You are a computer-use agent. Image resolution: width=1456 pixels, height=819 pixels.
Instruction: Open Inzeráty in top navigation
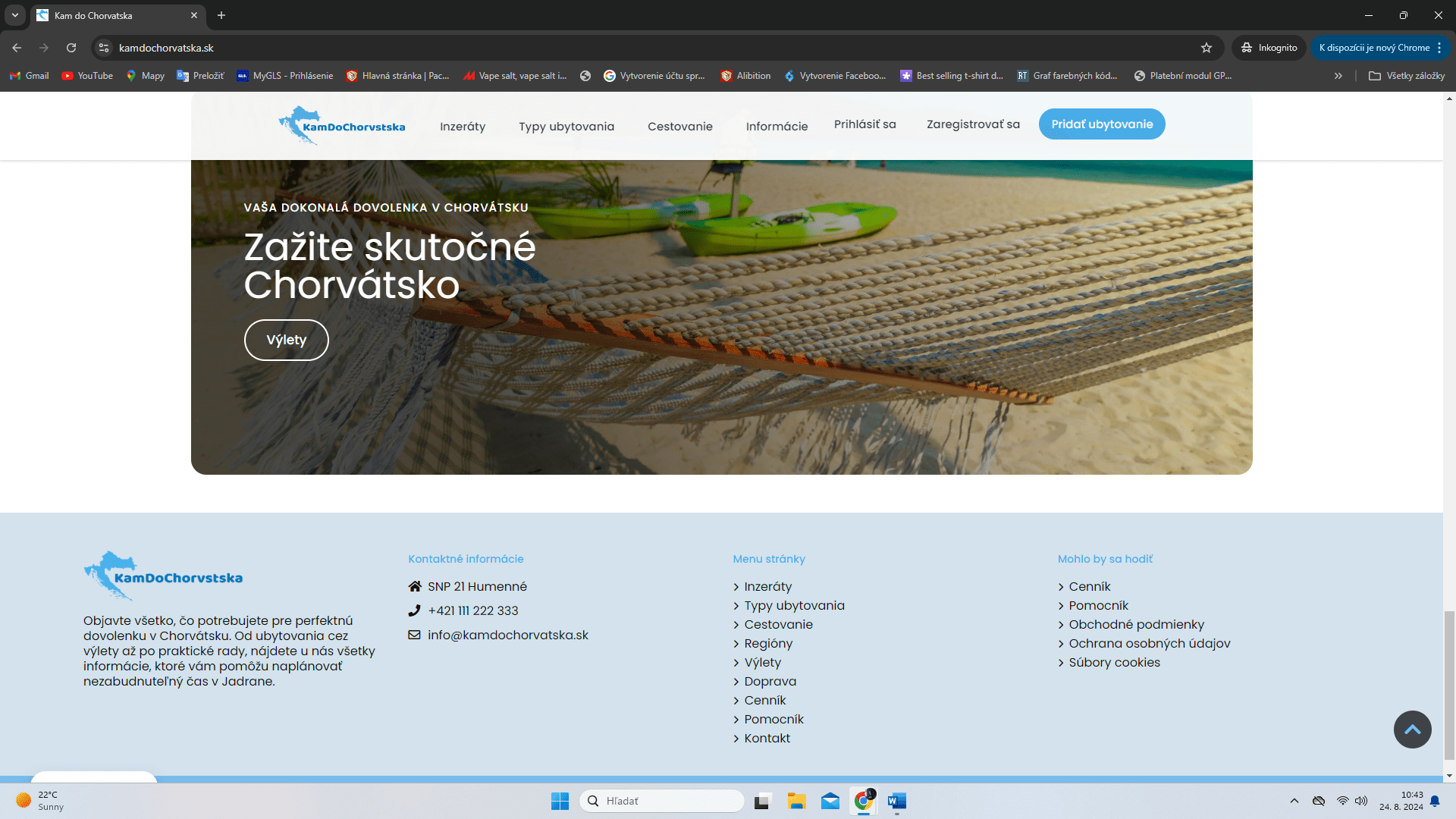(x=463, y=127)
